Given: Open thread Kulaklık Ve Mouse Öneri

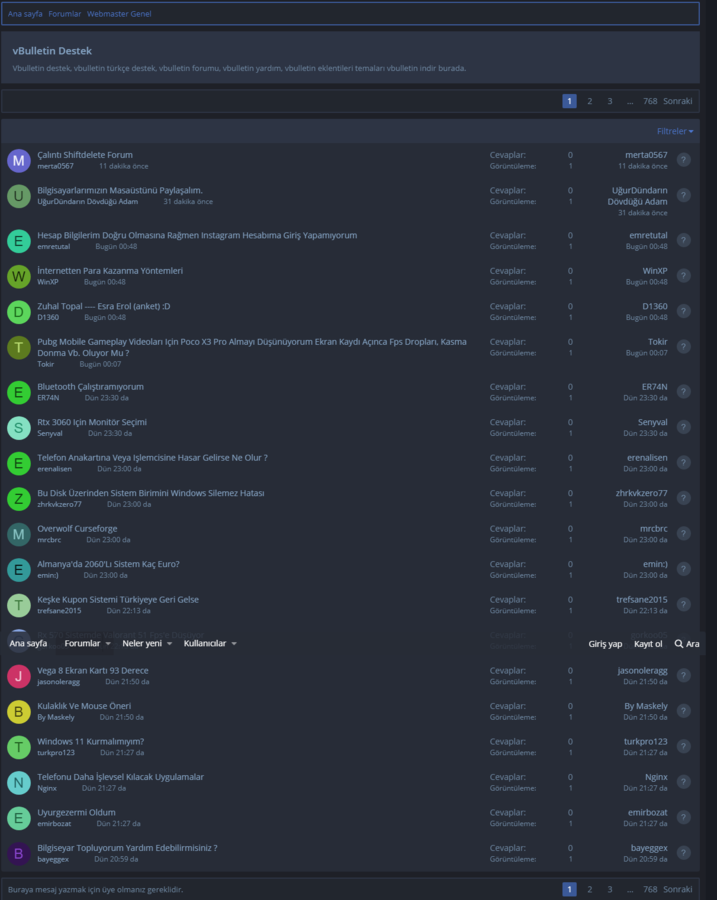Looking at the screenshot, I should (x=84, y=706).
